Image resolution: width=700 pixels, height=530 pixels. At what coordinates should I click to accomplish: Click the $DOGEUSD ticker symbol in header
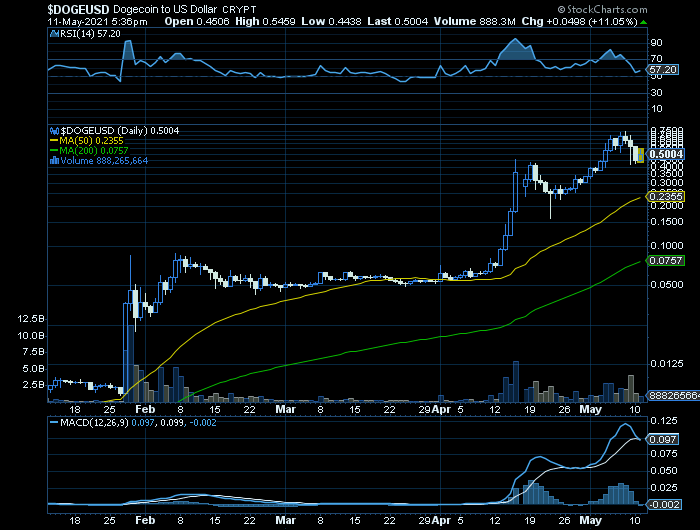click(78, 9)
